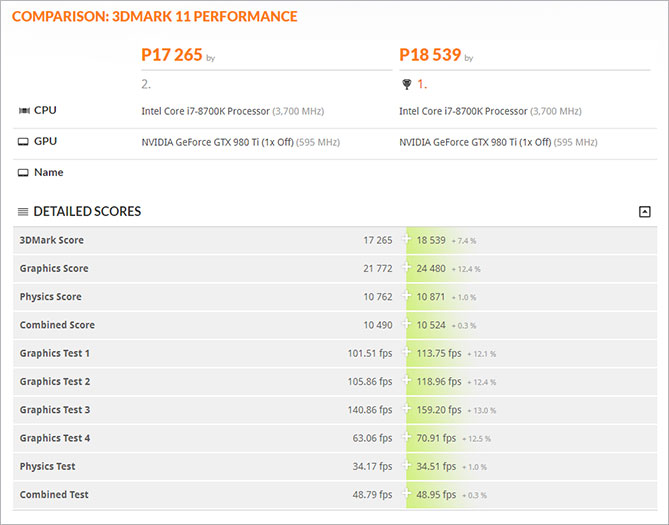669x525 pixels.
Task: Open the P18 539 score result
Action: (430, 55)
